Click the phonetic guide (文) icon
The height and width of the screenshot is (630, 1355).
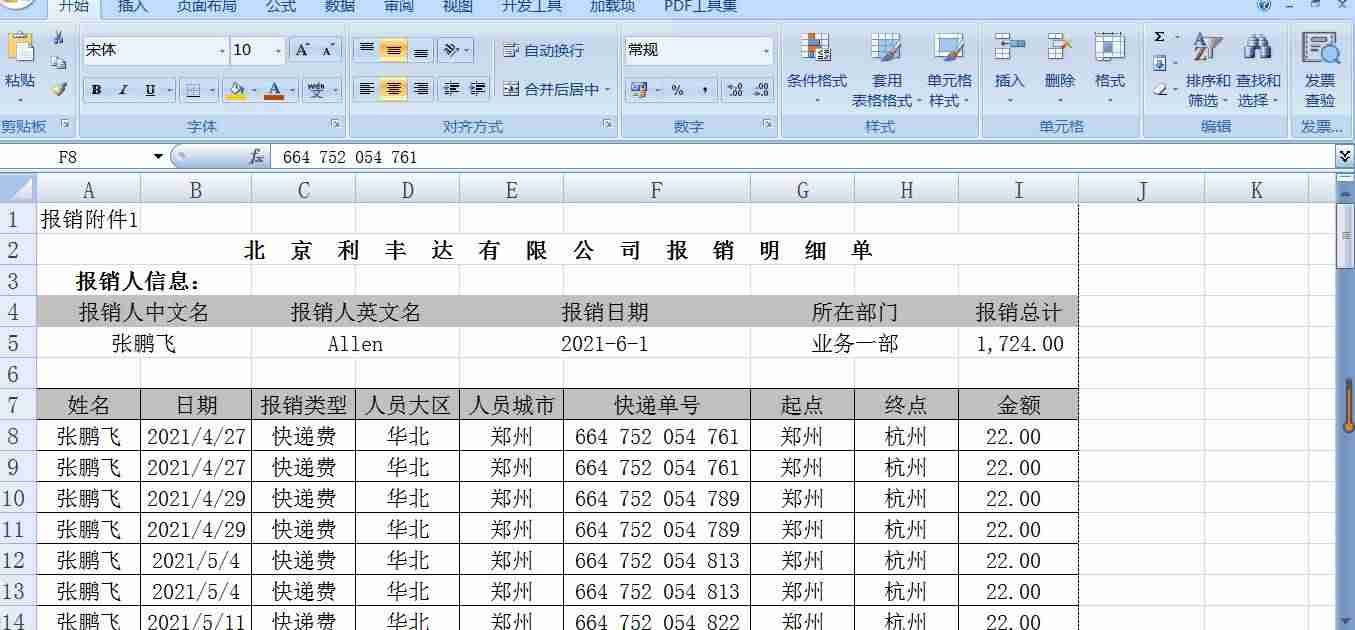[316, 90]
